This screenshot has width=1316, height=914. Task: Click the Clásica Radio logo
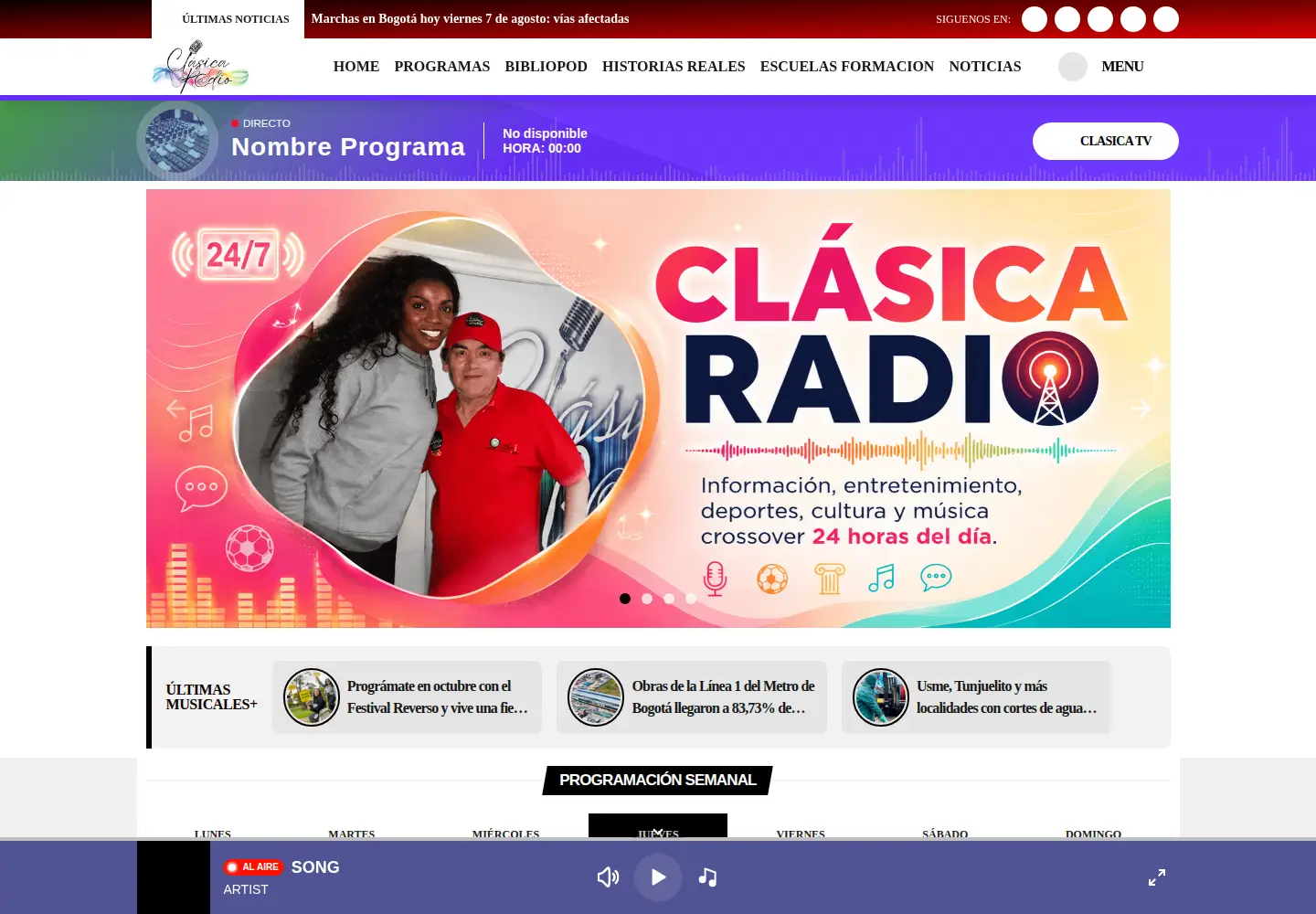coord(200,67)
